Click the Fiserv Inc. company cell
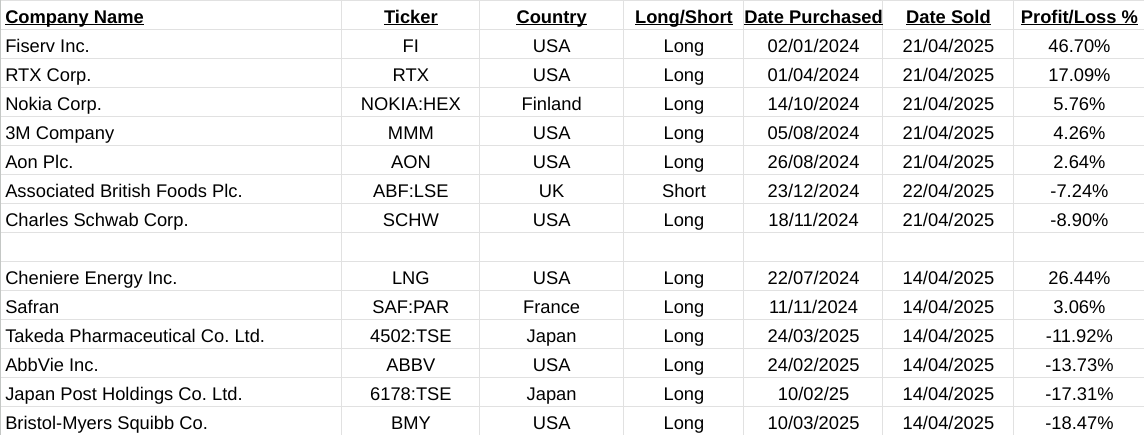Viewport: 1144px width, 435px height. pos(47,46)
